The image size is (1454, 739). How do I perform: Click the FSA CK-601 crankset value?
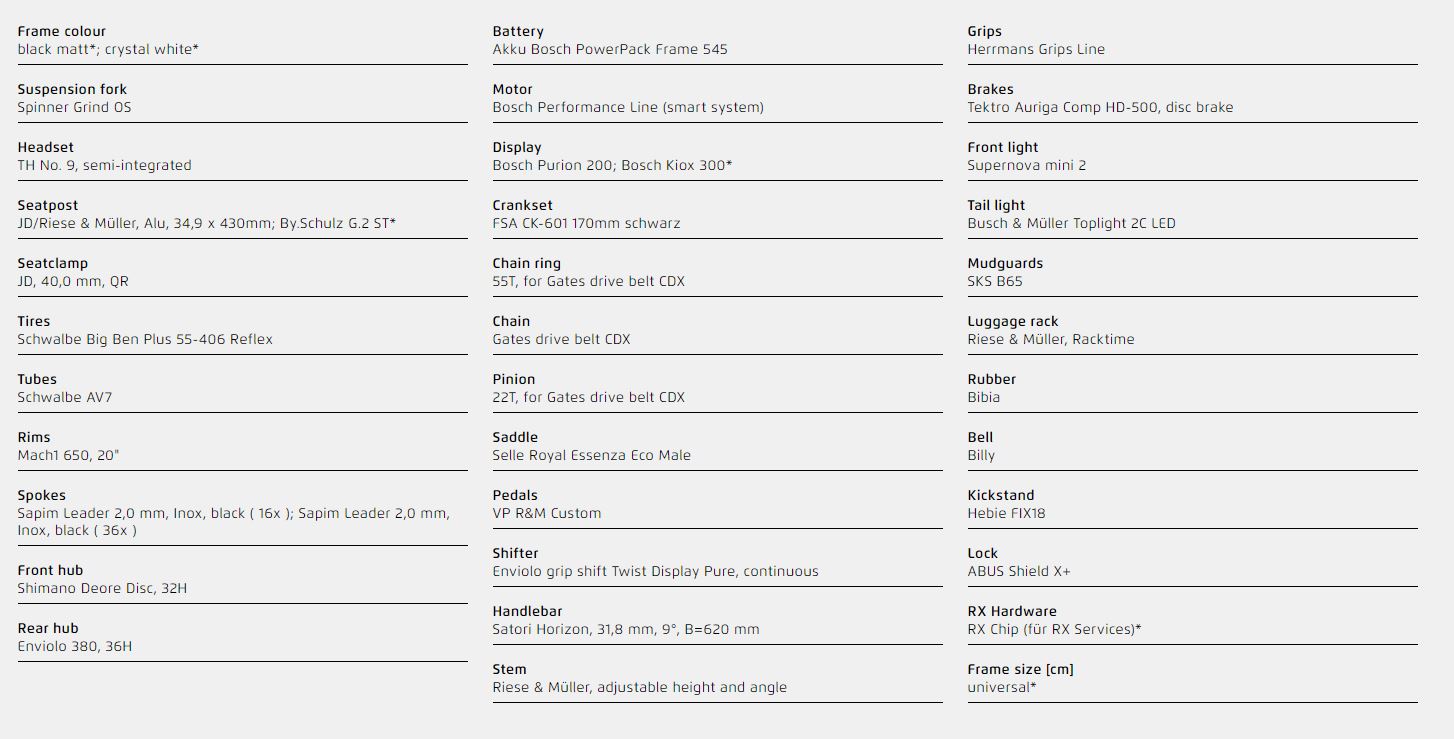click(586, 223)
